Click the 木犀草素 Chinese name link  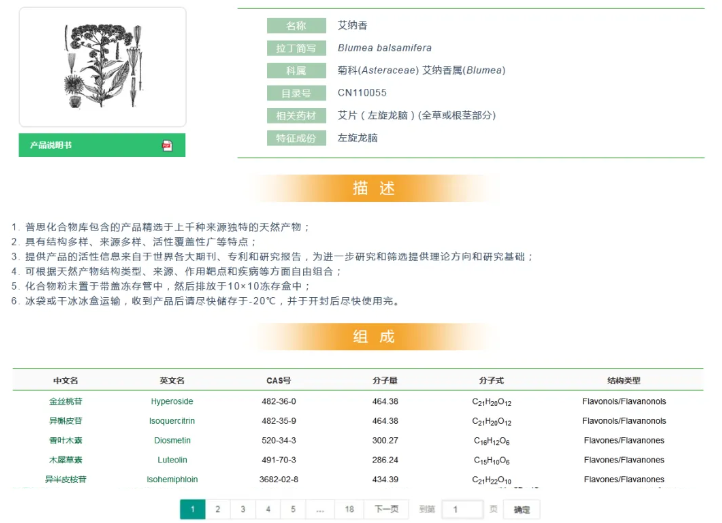[x=66, y=460]
